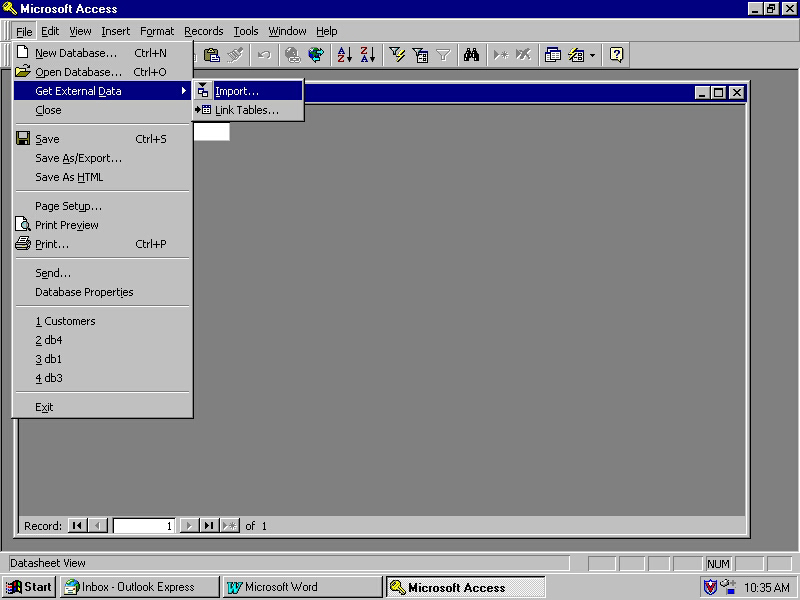Switch to Inbox - Outlook Express taskbar button
Screen dimensions: 800x600
pos(139,587)
